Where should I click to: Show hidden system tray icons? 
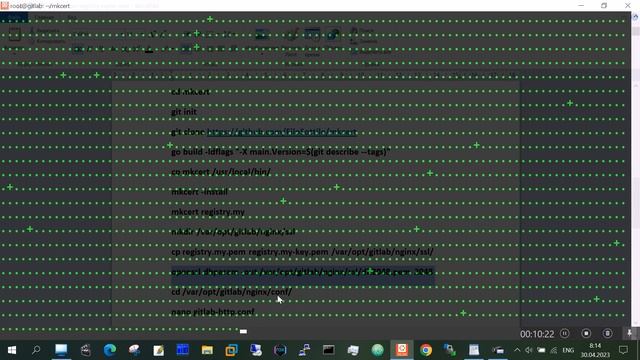click(x=517, y=350)
